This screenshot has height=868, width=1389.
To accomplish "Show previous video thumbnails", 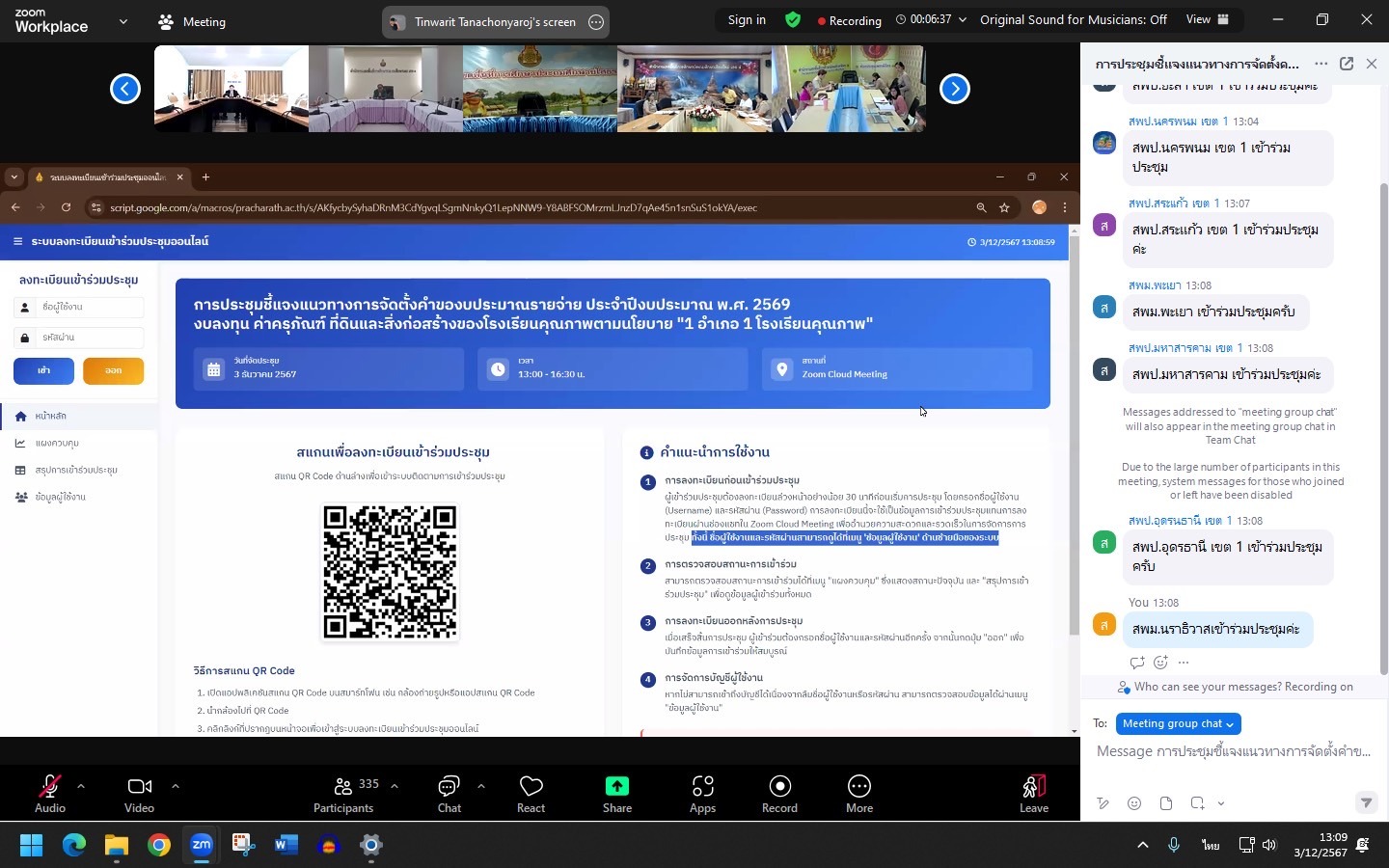I will [x=124, y=89].
